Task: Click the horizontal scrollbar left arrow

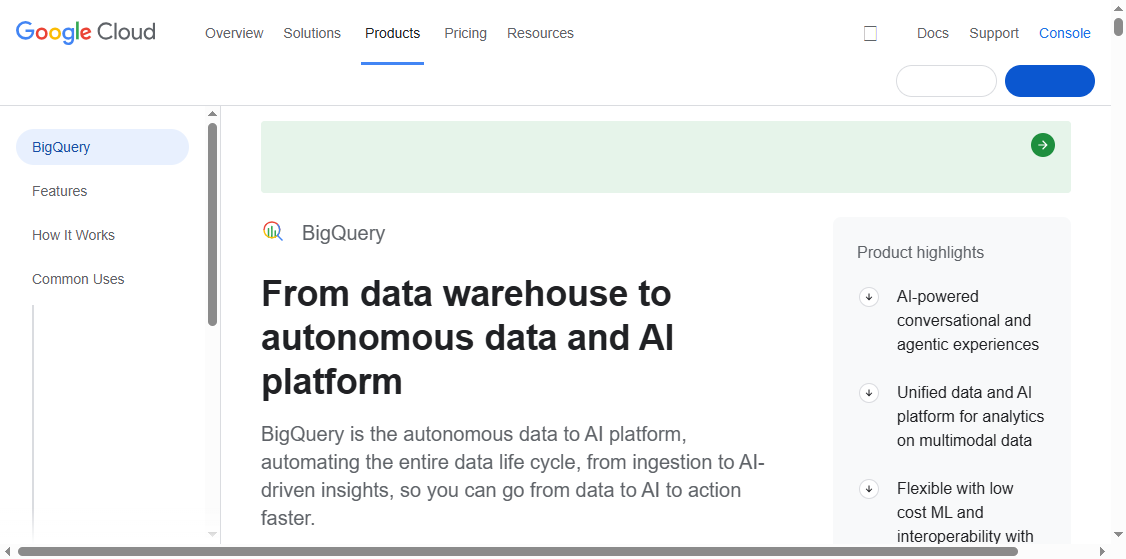Action: (x=7, y=552)
